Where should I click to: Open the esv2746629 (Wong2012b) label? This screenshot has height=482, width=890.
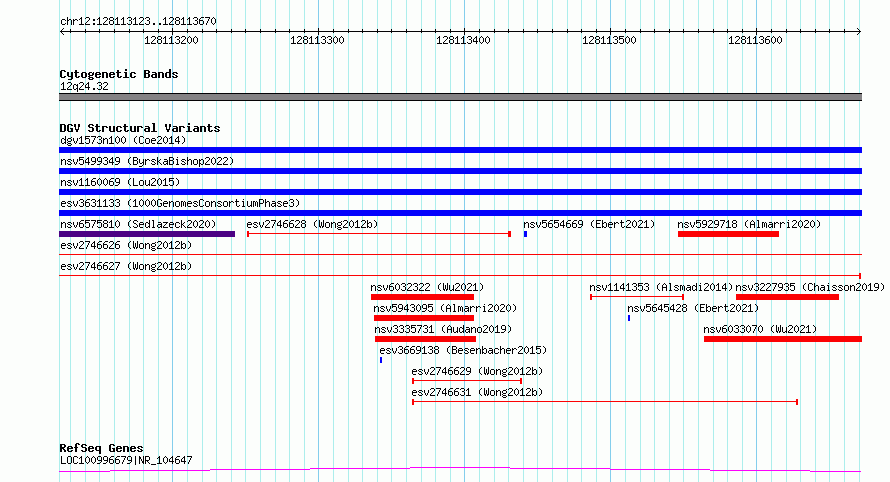coord(477,371)
